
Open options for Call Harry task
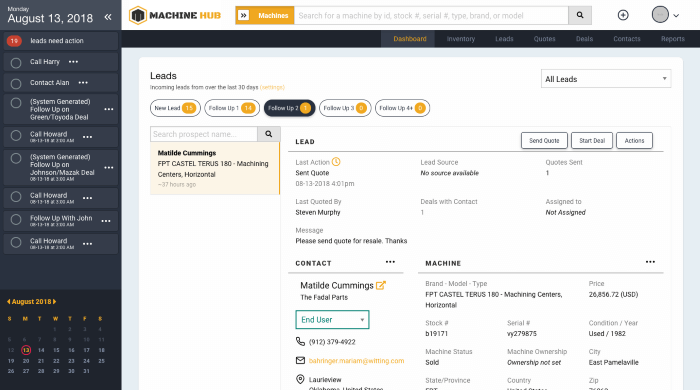click(x=74, y=62)
